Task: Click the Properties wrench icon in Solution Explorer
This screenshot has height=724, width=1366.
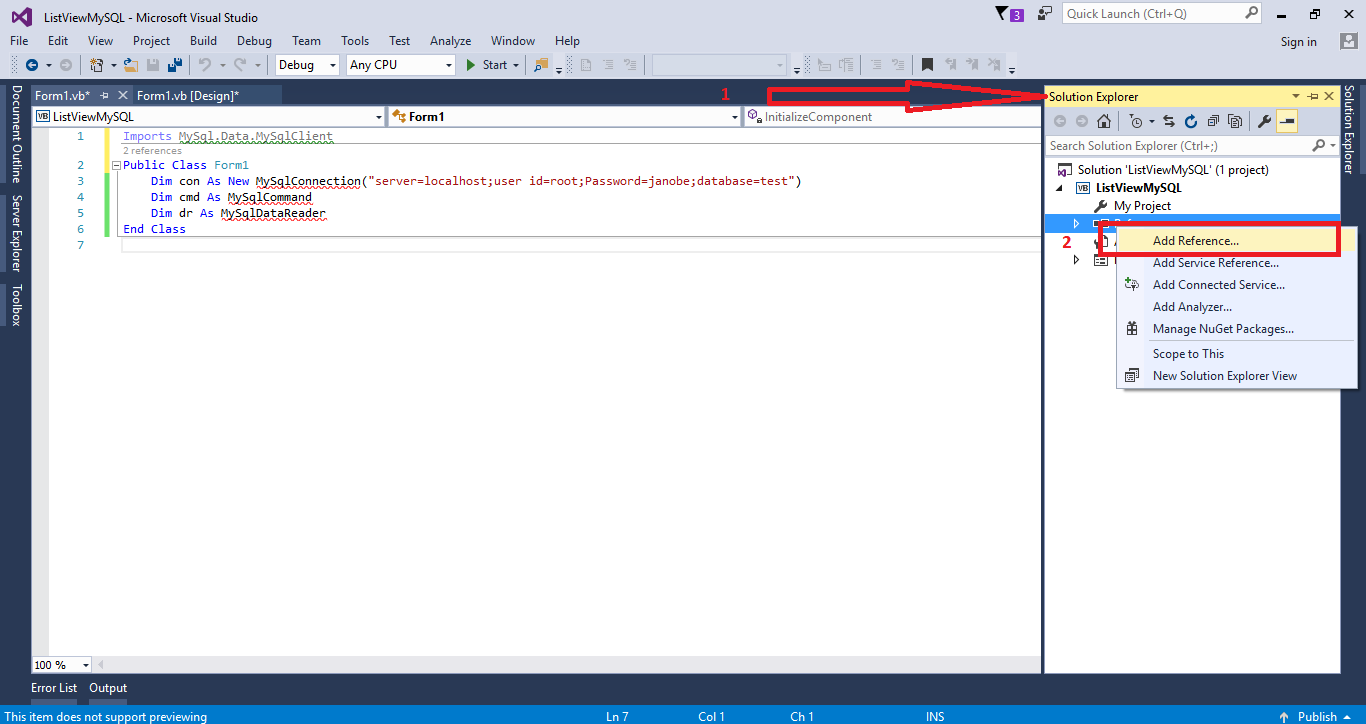Action: (x=1264, y=122)
